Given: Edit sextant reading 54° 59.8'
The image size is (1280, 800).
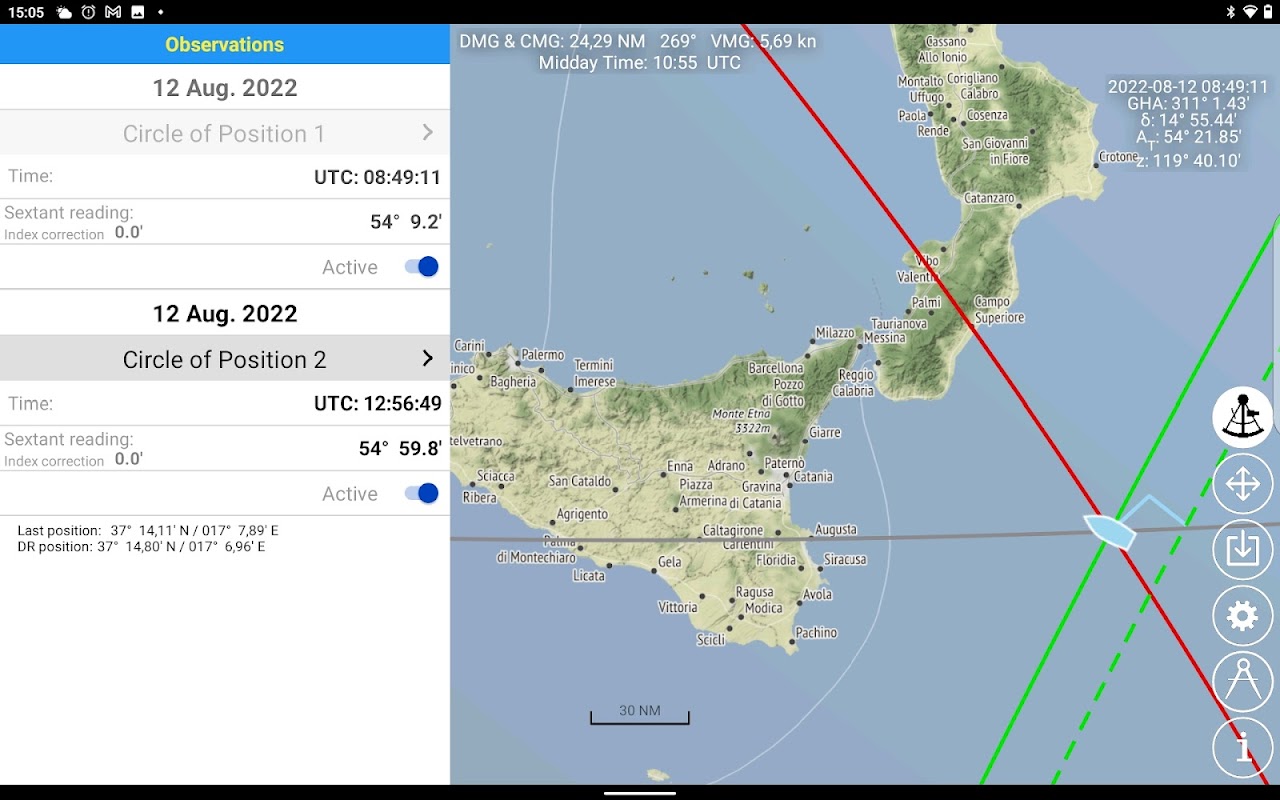Looking at the screenshot, I should (400, 448).
